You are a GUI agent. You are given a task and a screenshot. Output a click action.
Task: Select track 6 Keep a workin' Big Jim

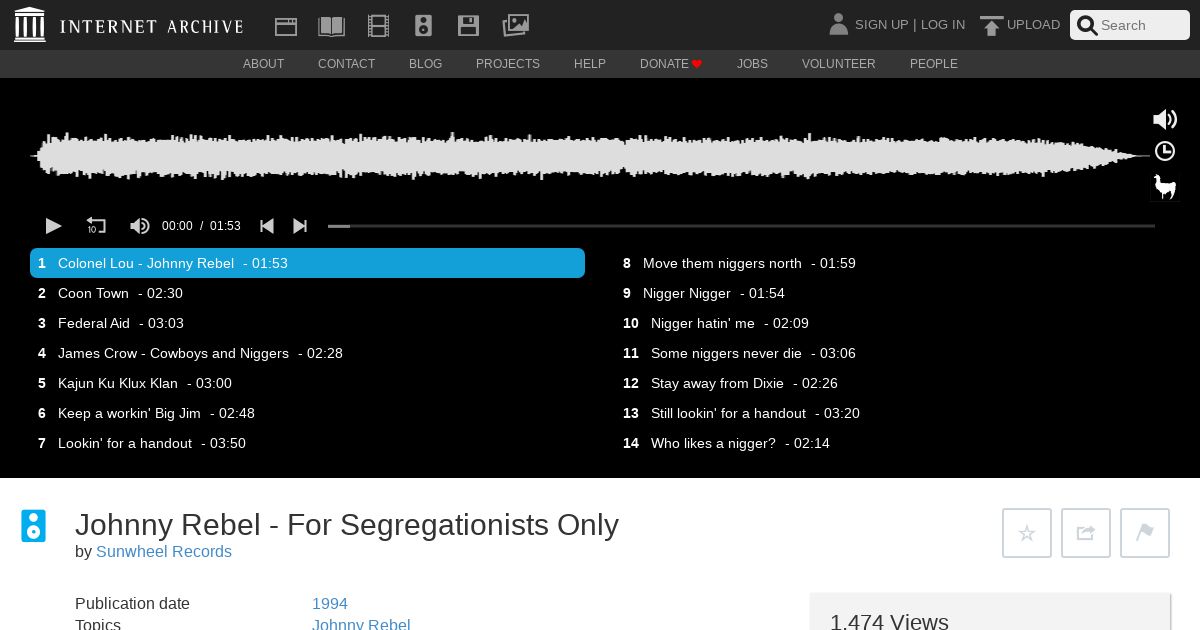[x=307, y=413]
